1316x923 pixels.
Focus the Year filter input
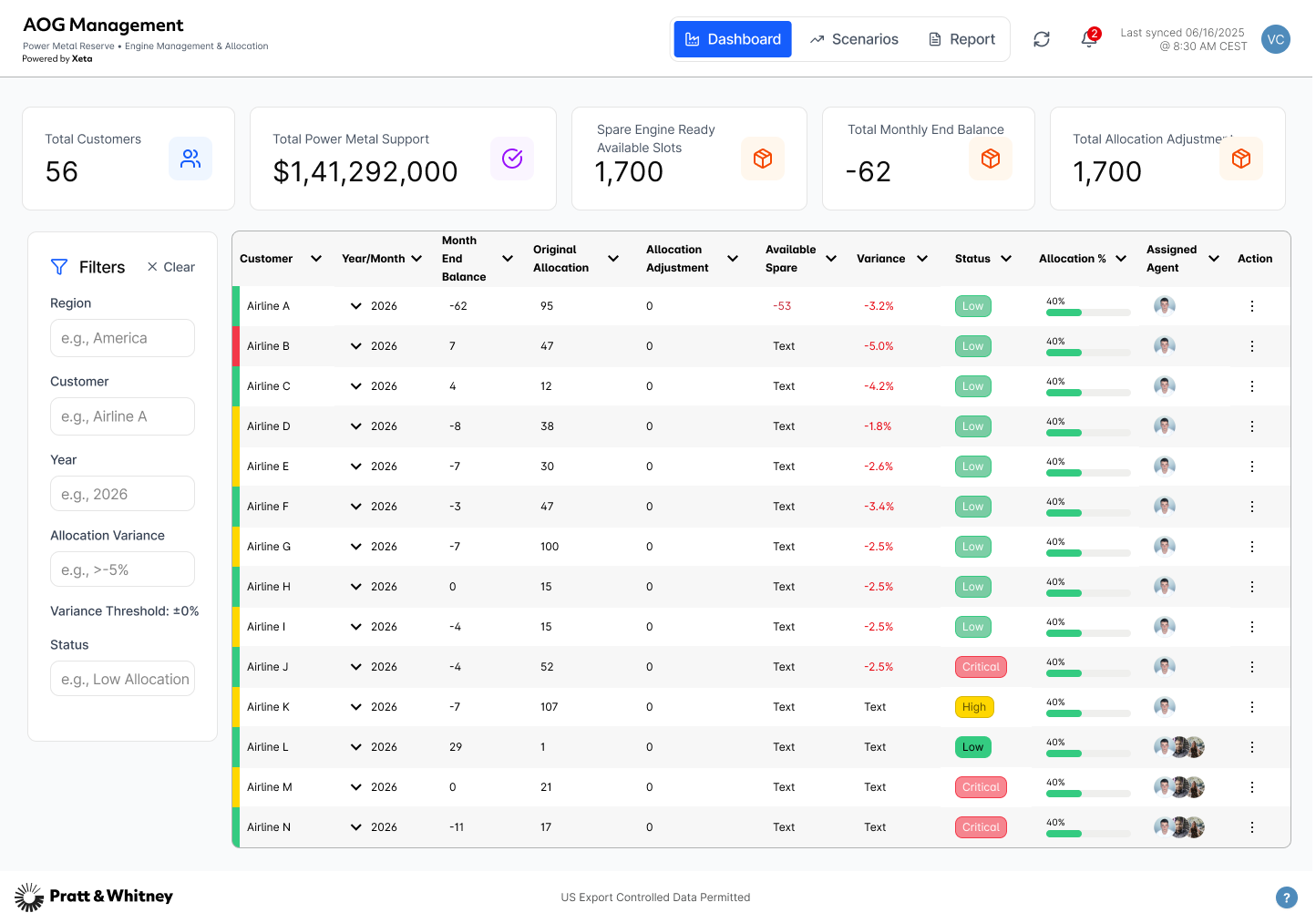[x=122, y=494]
